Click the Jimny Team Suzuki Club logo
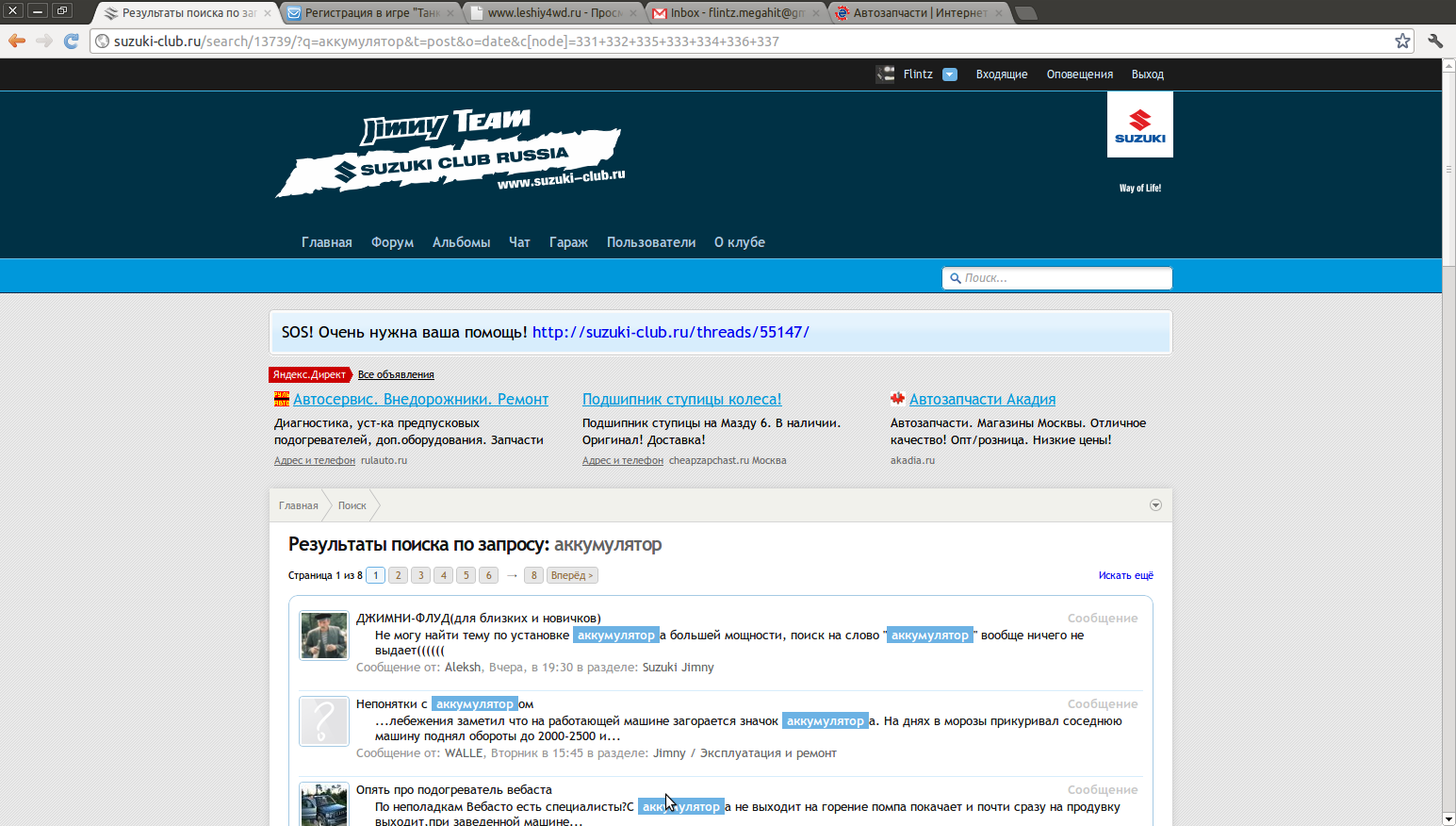This screenshot has width=1456, height=826. tap(450, 154)
